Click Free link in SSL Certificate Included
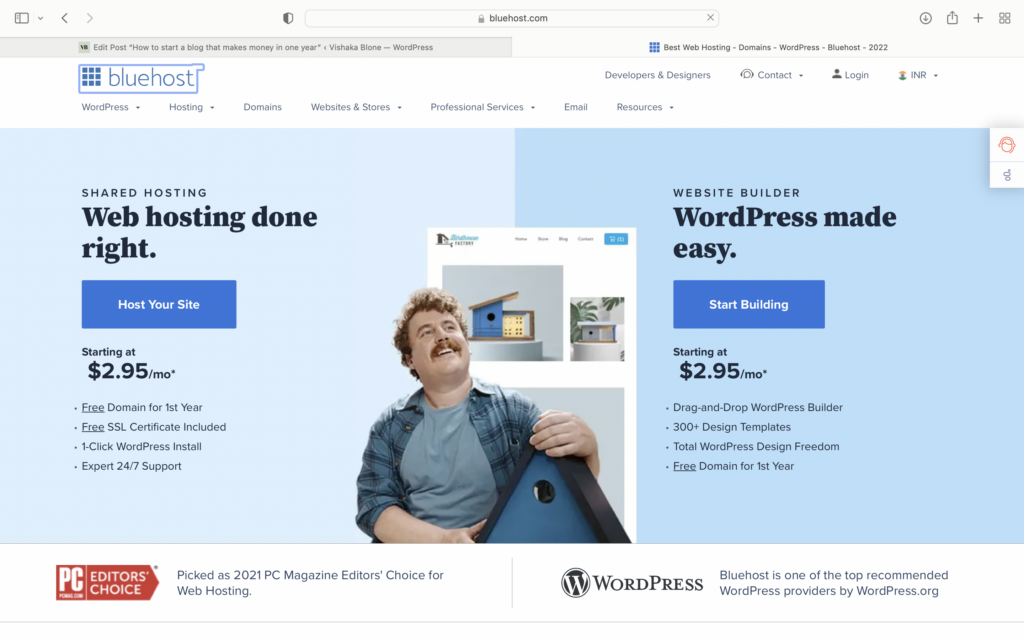Viewport: 1024px width, 640px height. pos(93,427)
